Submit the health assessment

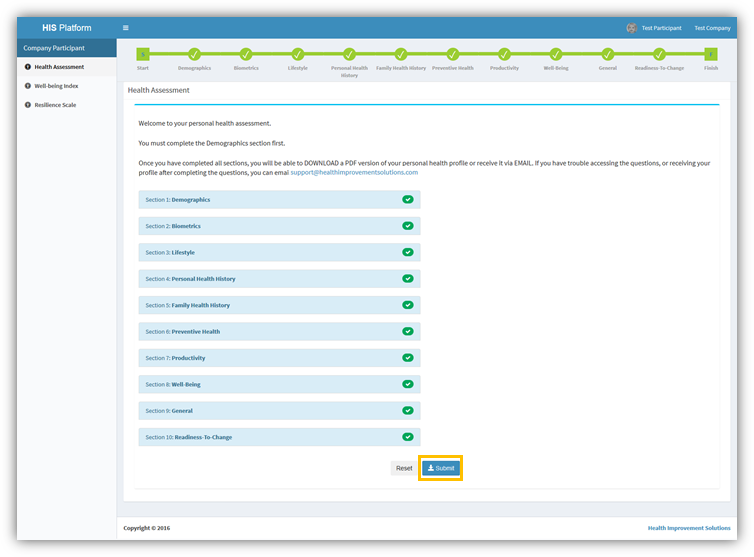(x=441, y=468)
